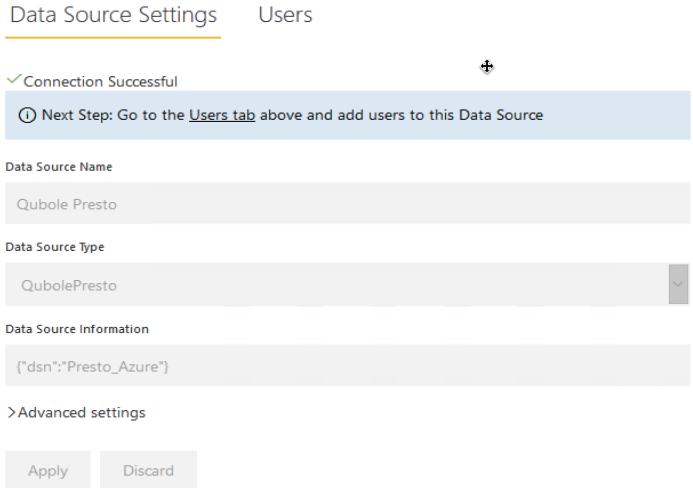Click the Data Source Information field
Screen dimensions: 693x492
click(347, 366)
